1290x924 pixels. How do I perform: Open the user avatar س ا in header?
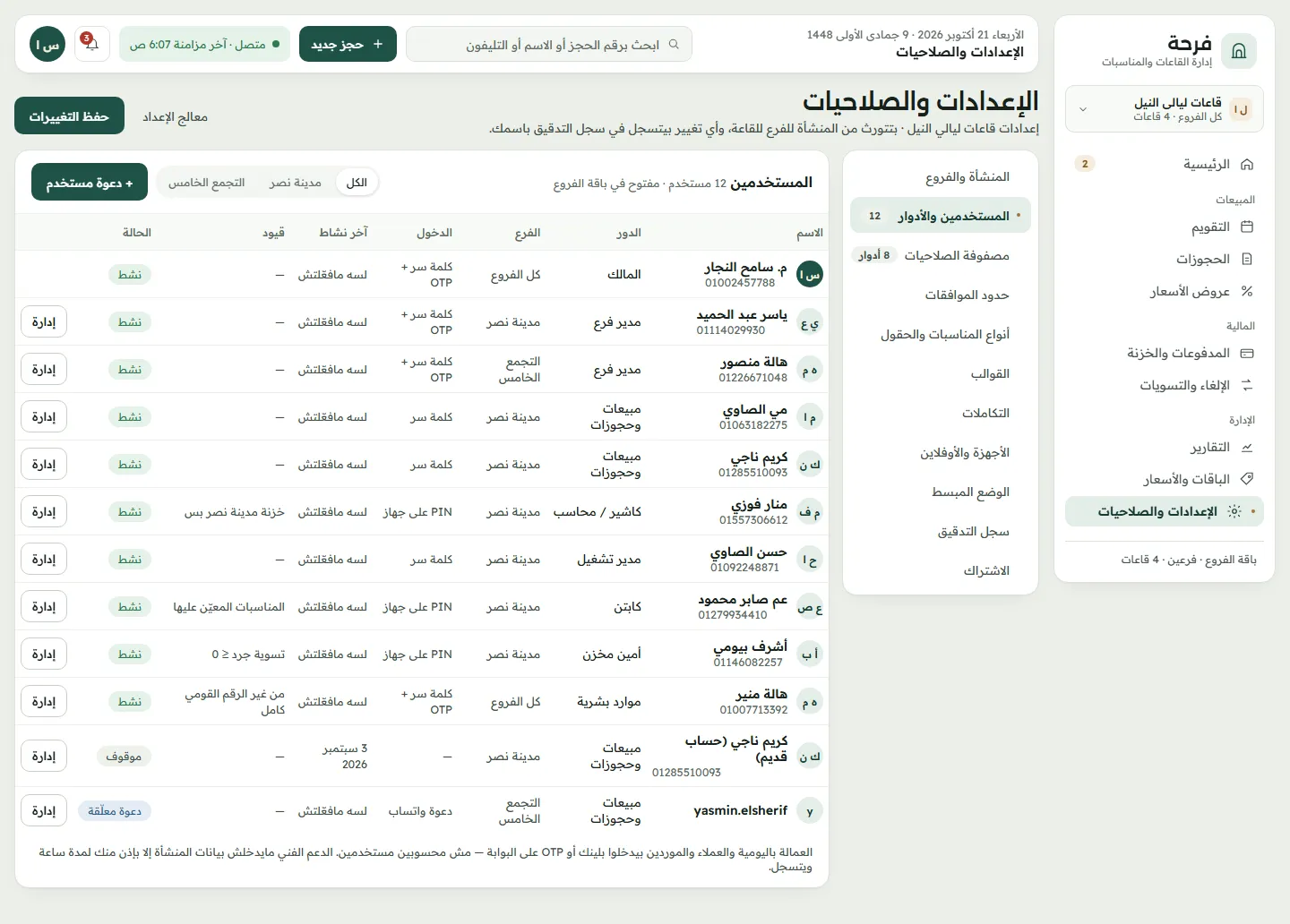tap(47, 44)
